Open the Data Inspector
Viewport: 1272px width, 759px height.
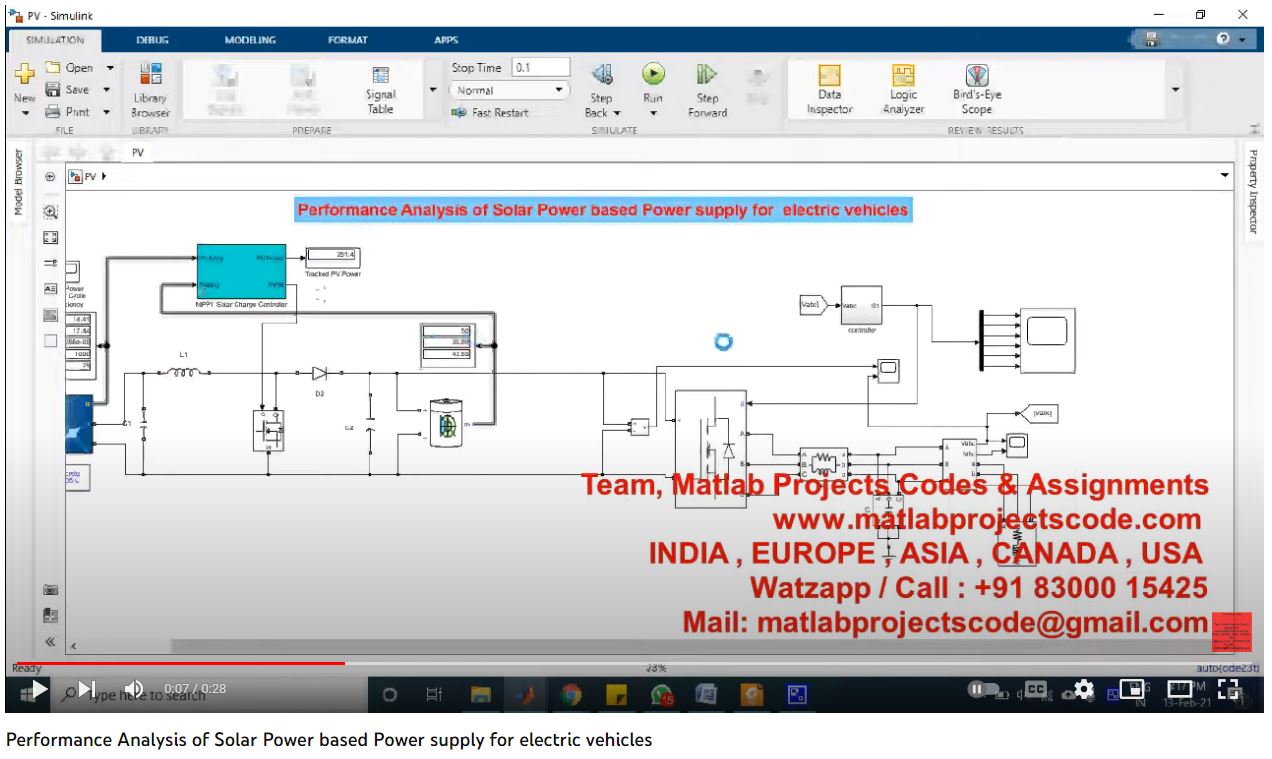point(829,89)
